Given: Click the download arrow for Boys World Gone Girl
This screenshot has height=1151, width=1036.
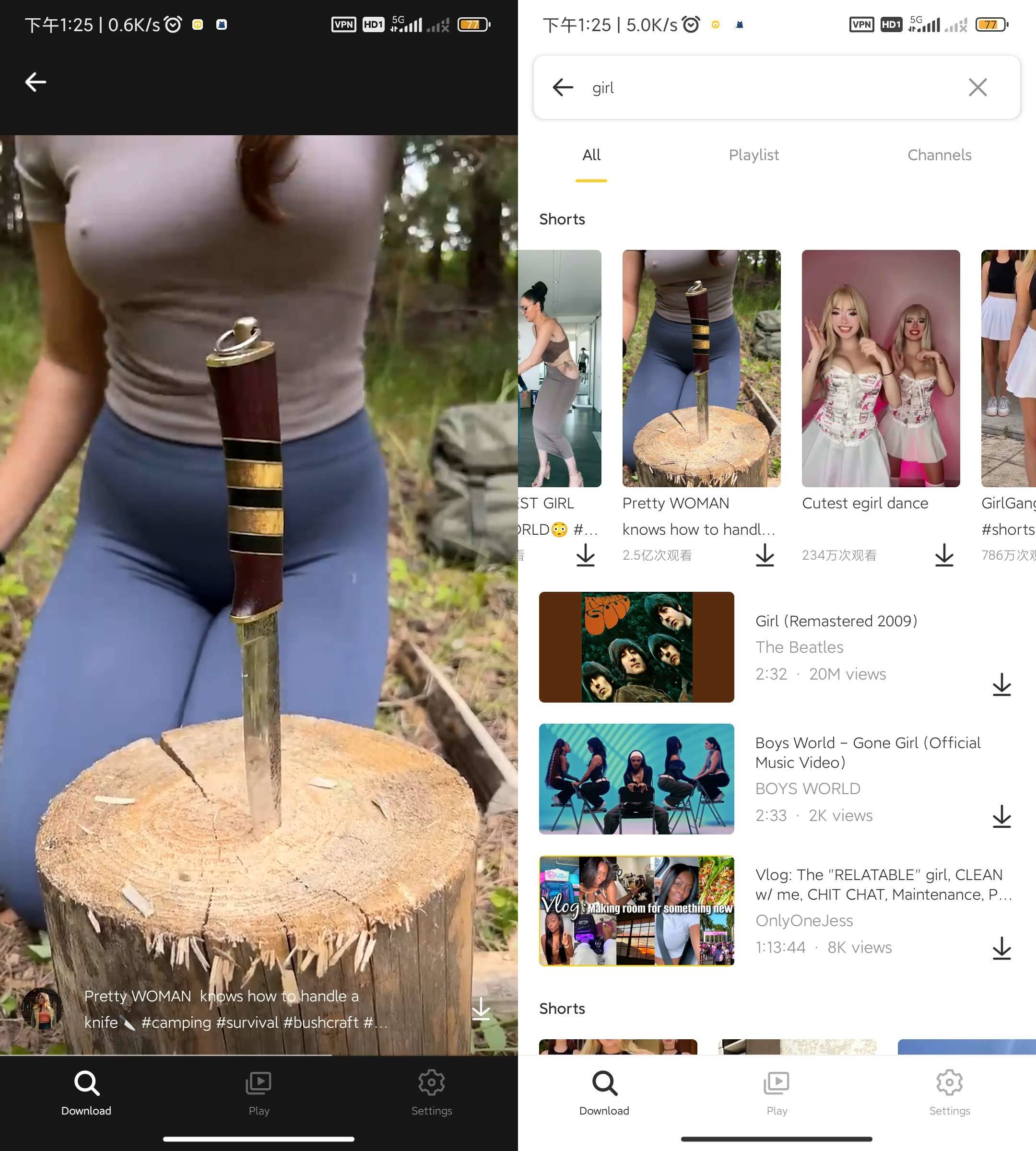Looking at the screenshot, I should tap(1002, 816).
